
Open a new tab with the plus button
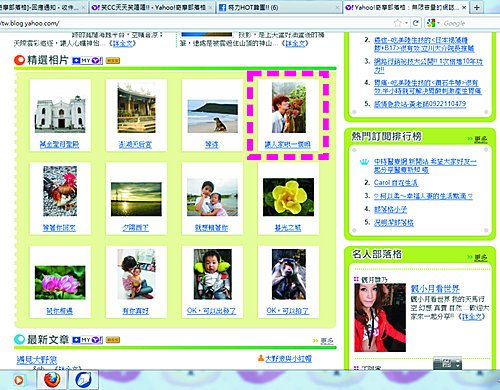click(477, 7)
